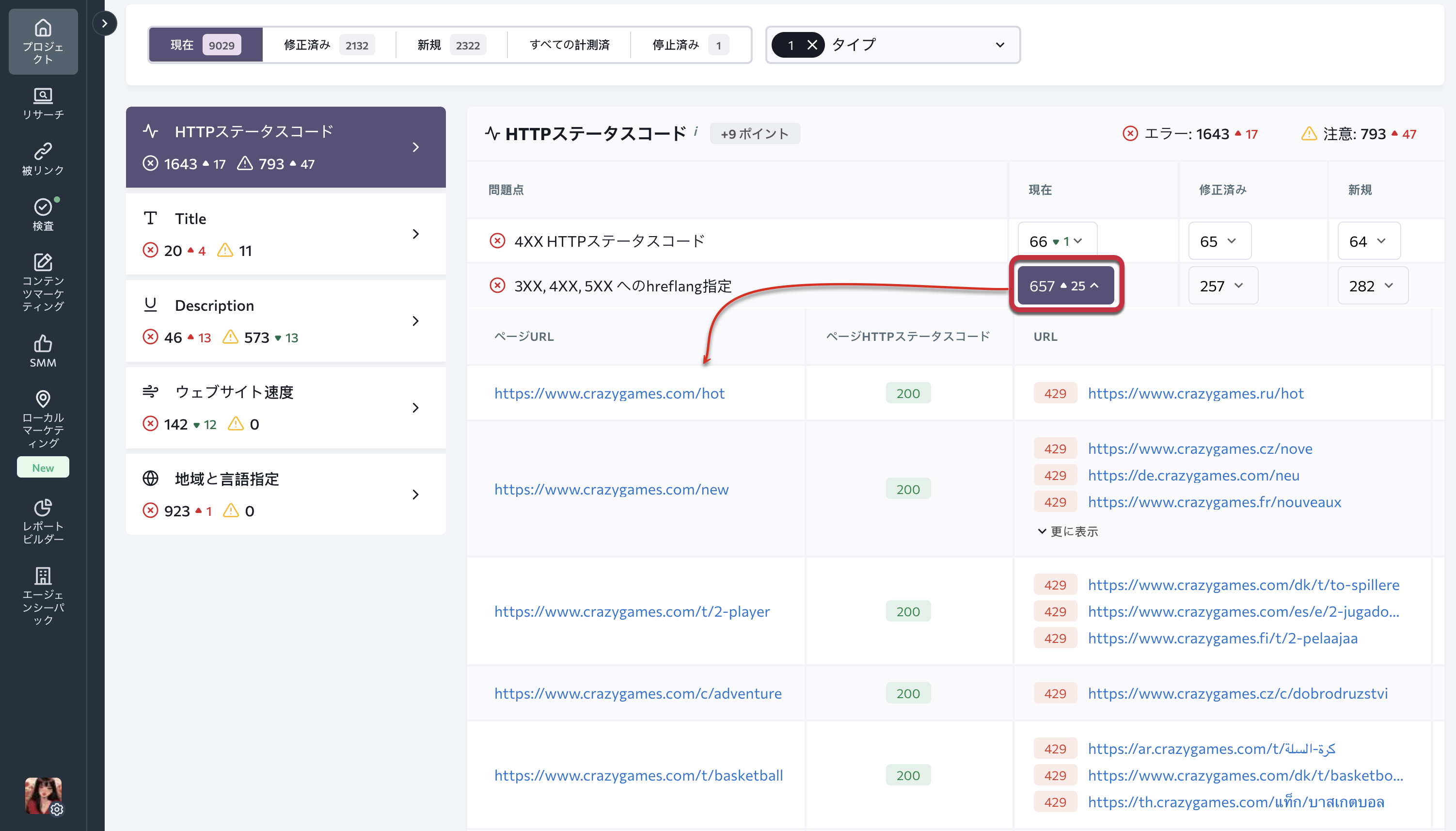Open the crazygames.ru/hot link
Screen dimensions: 1456x831
tap(1196, 393)
